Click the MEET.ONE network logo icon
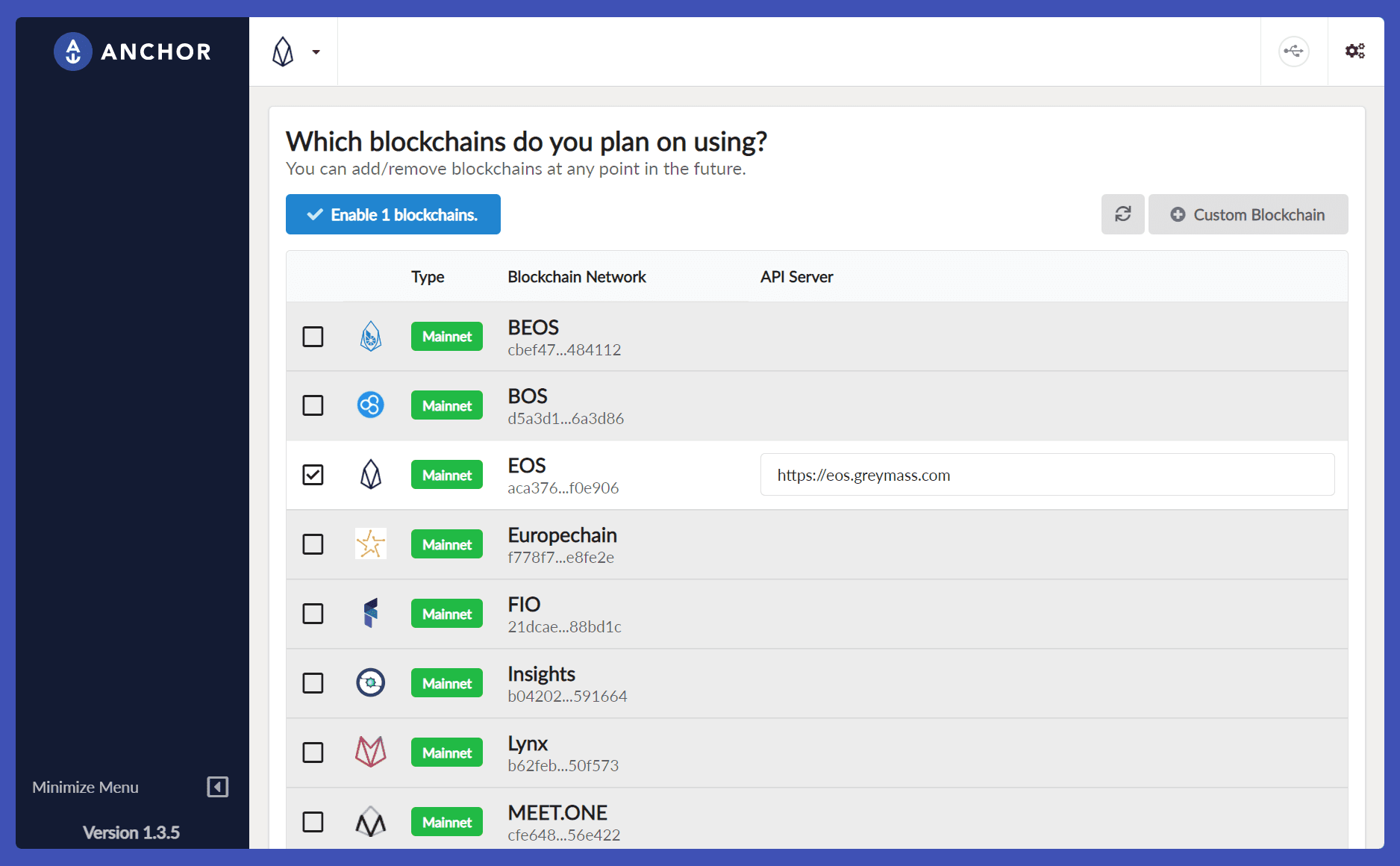Viewport: 1400px width, 866px height. tap(371, 822)
